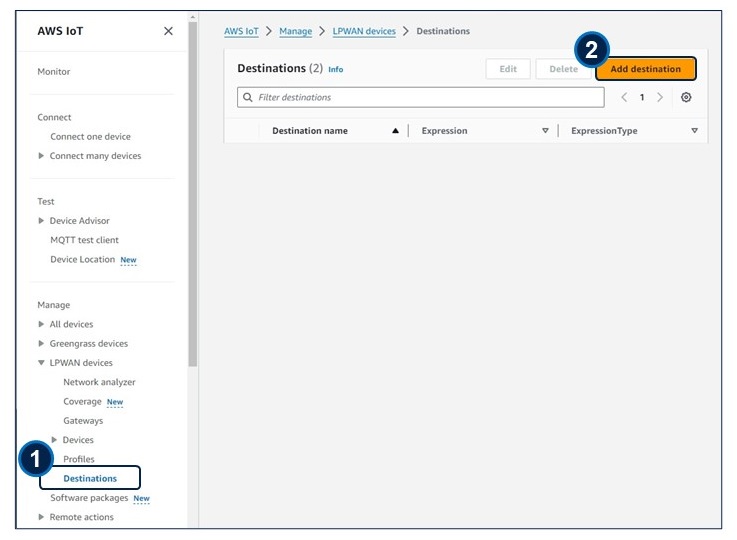Screen dimensions: 737x540
Task: Open Coverage page
Action: [82, 401]
